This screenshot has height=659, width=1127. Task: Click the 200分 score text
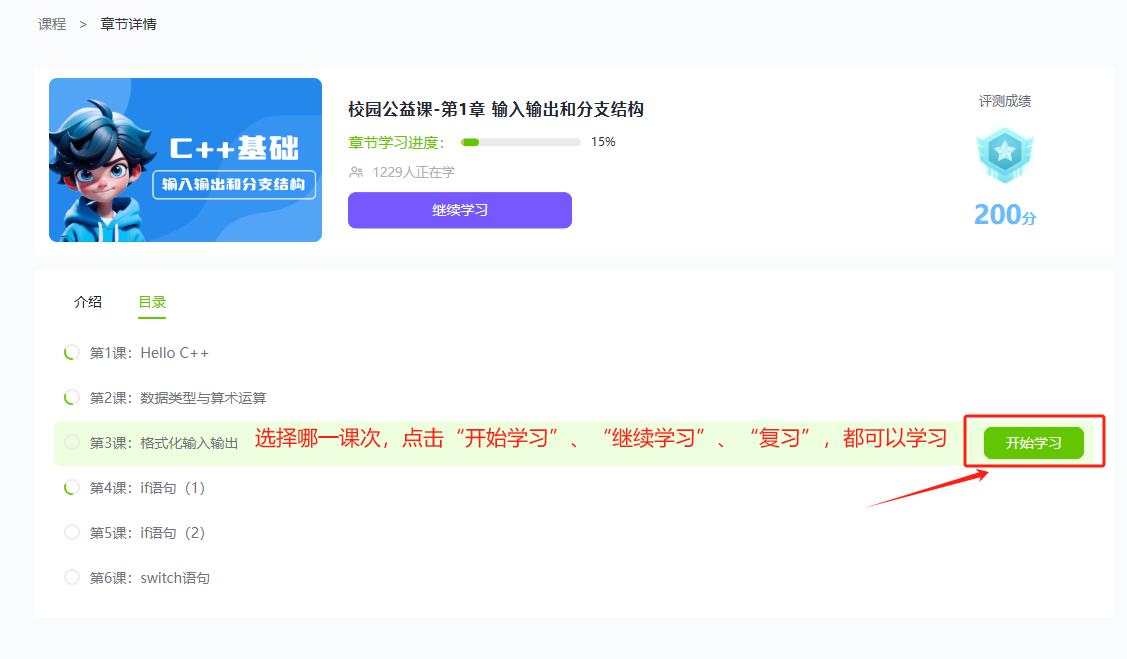coord(1004,214)
